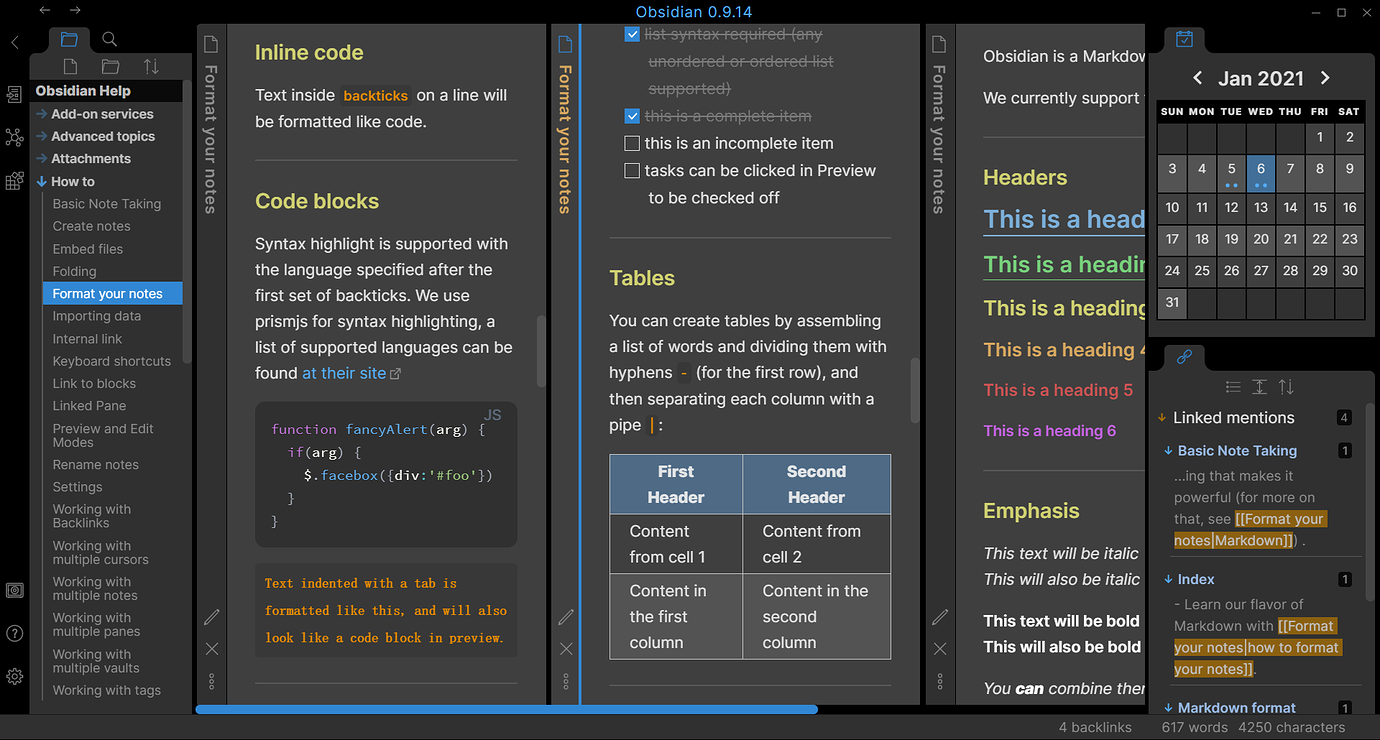Open the graph view from the left ribbon
Image resolution: width=1380 pixels, height=740 pixels.
click(14, 137)
